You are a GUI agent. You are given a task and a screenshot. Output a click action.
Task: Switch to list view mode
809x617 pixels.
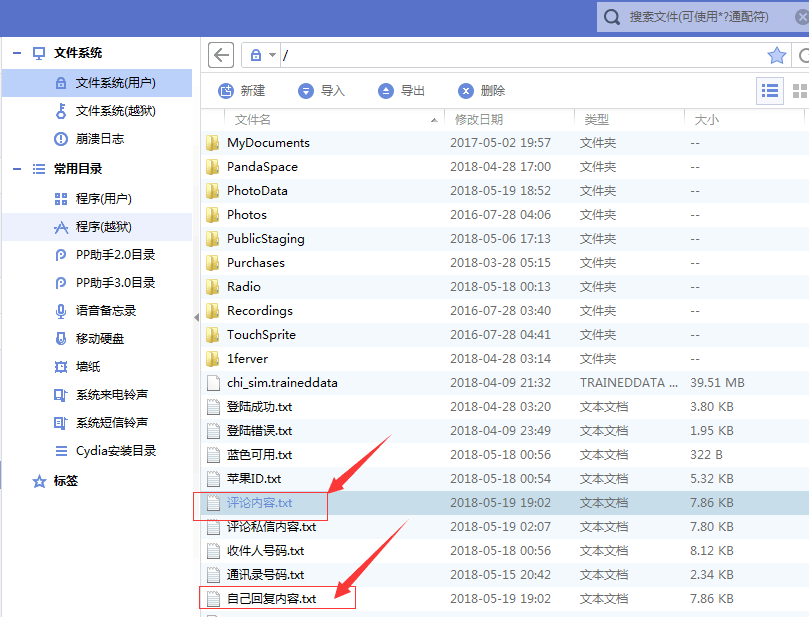tap(769, 90)
